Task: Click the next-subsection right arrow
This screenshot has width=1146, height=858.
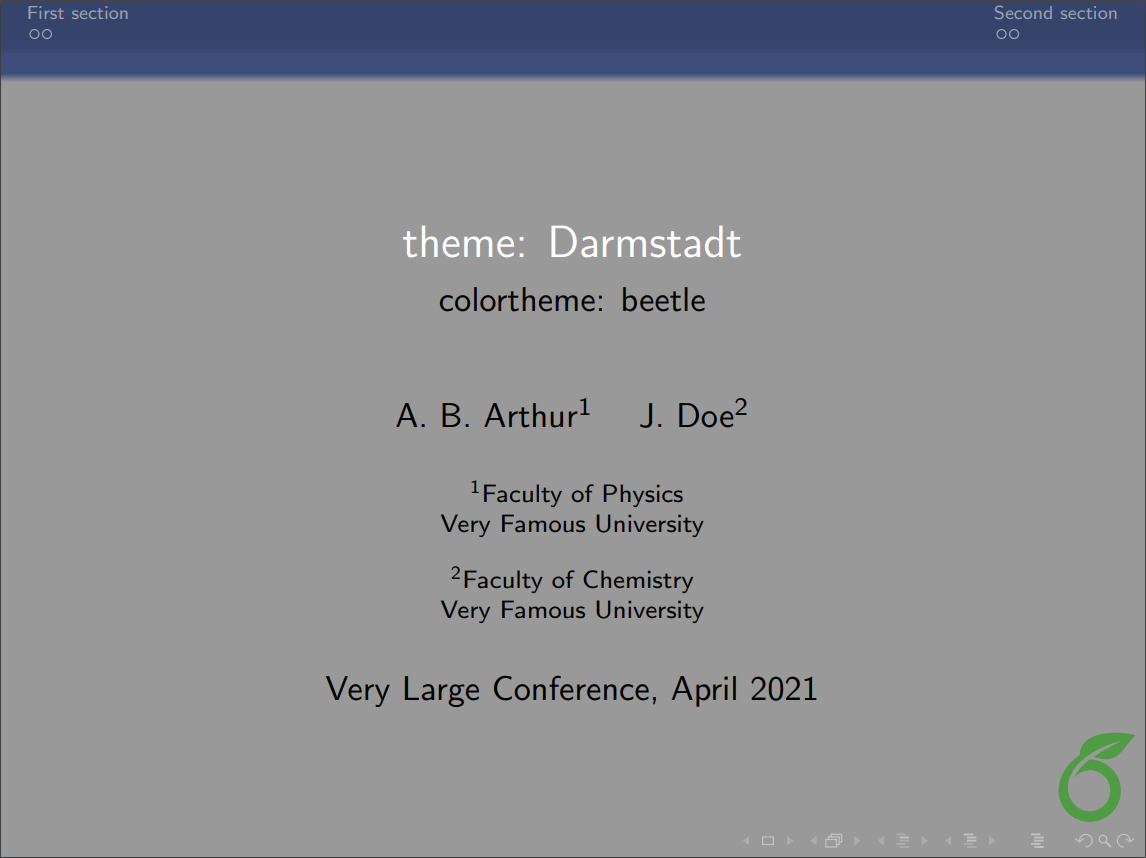Action: click(924, 839)
